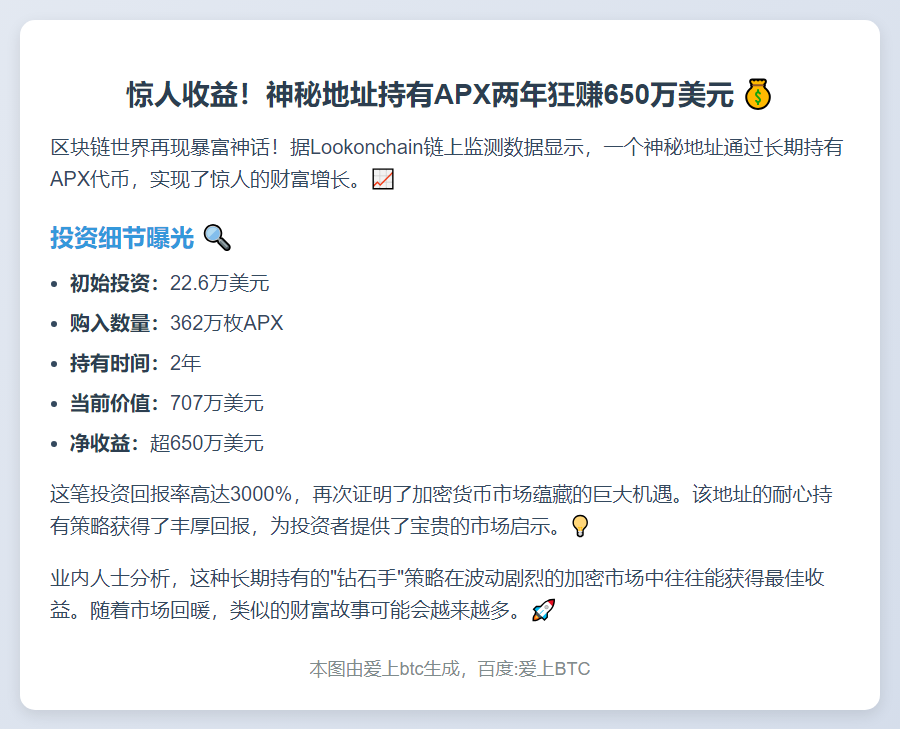The height and width of the screenshot is (729, 900).
Task: Click the 投资细节曝光 section heading
Action: click(x=121, y=238)
